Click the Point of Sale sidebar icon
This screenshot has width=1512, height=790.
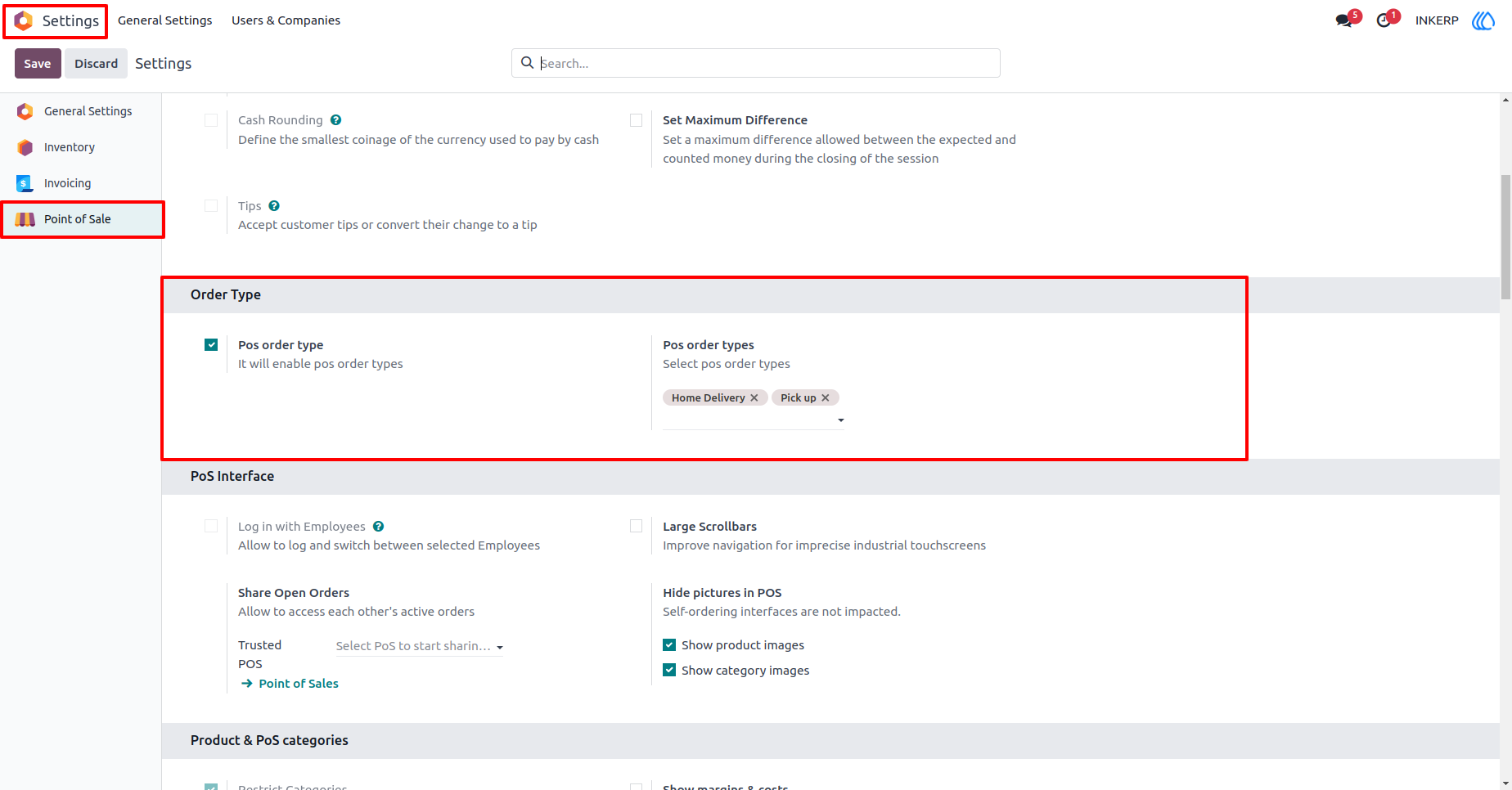click(x=25, y=219)
